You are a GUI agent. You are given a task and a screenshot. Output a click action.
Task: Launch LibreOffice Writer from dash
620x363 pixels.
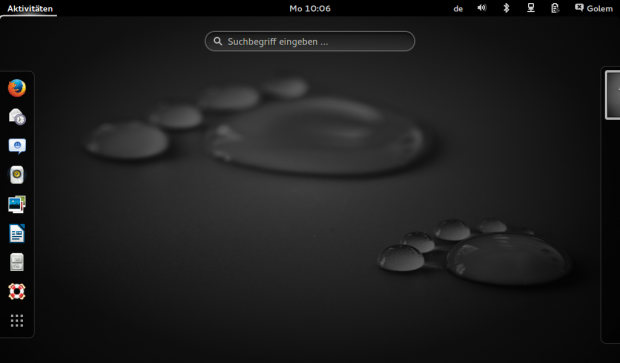coord(17,233)
